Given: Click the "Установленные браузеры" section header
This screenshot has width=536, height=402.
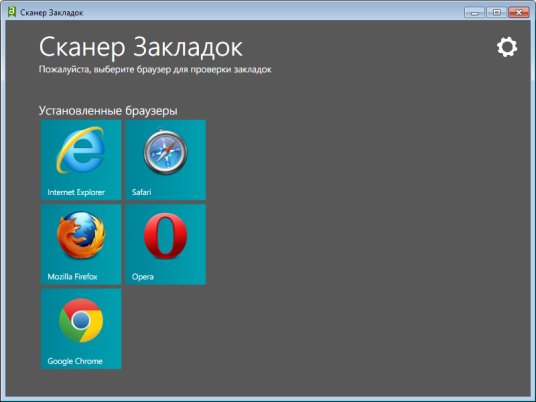Looking at the screenshot, I should pyautogui.click(x=108, y=111).
